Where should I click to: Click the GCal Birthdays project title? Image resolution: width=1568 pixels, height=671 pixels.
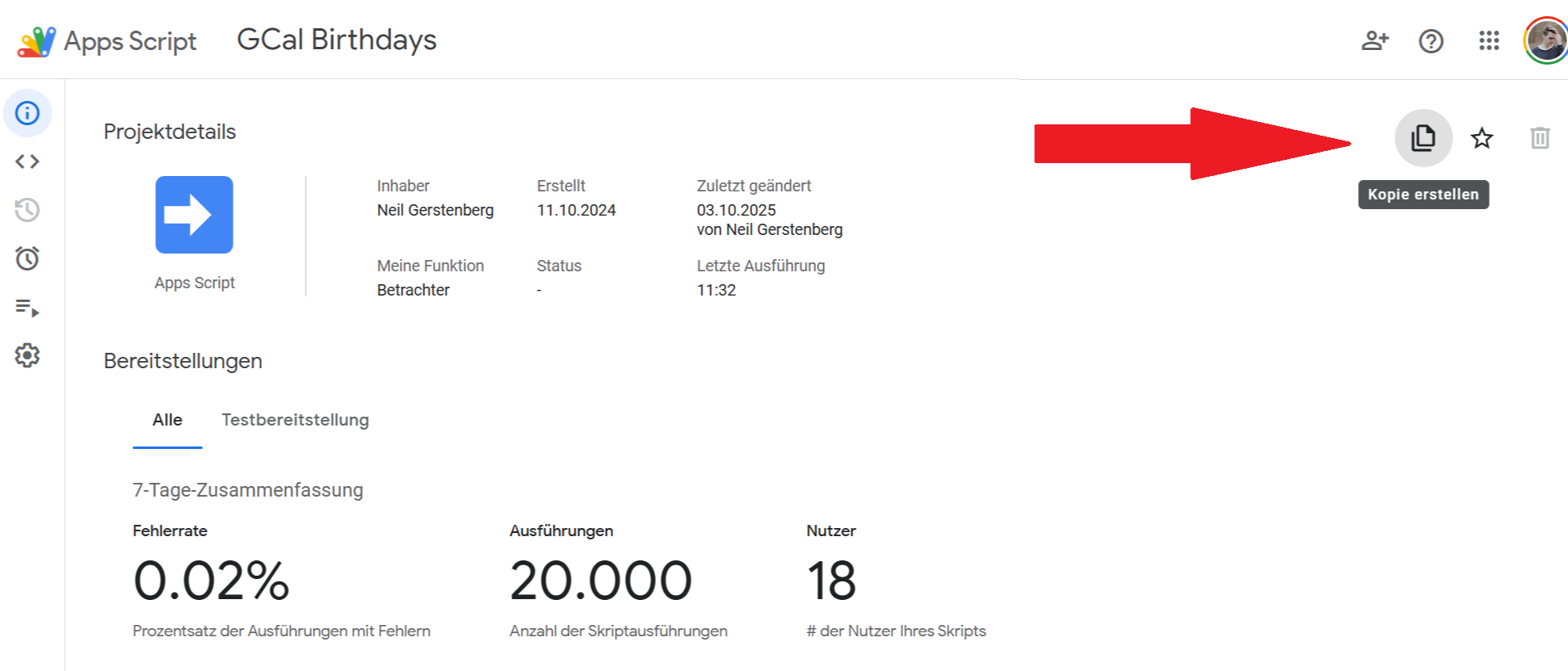point(336,40)
